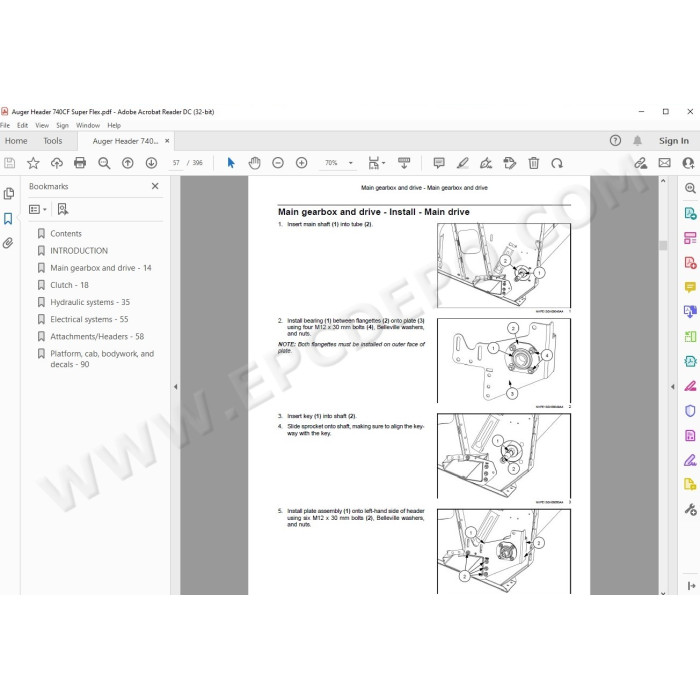This screenshot has height=700, width=700.
Task: Open the More Tools wrench icon
Action: (690, 509)
